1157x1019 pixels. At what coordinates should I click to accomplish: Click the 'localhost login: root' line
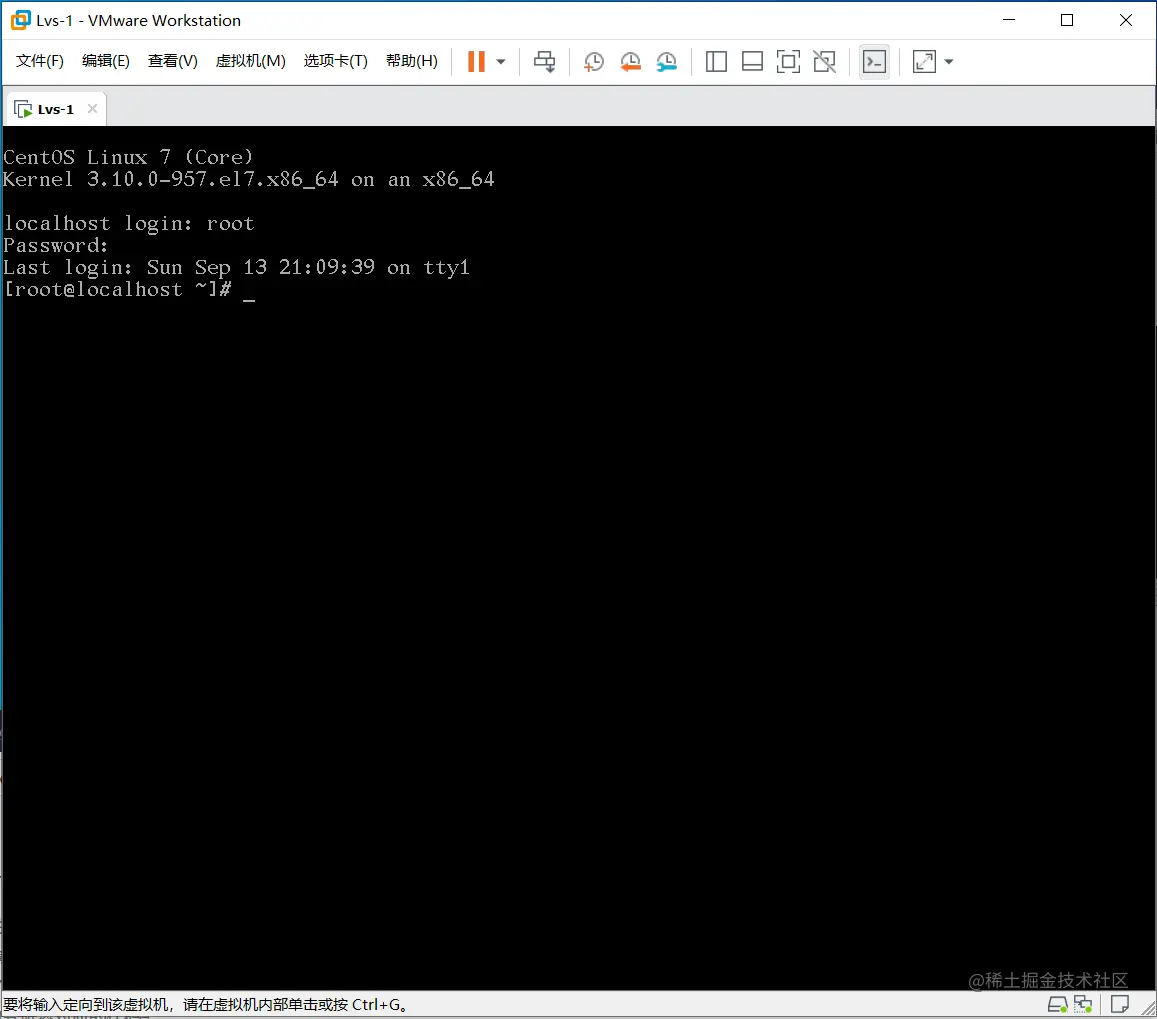(x=128, y=224)
